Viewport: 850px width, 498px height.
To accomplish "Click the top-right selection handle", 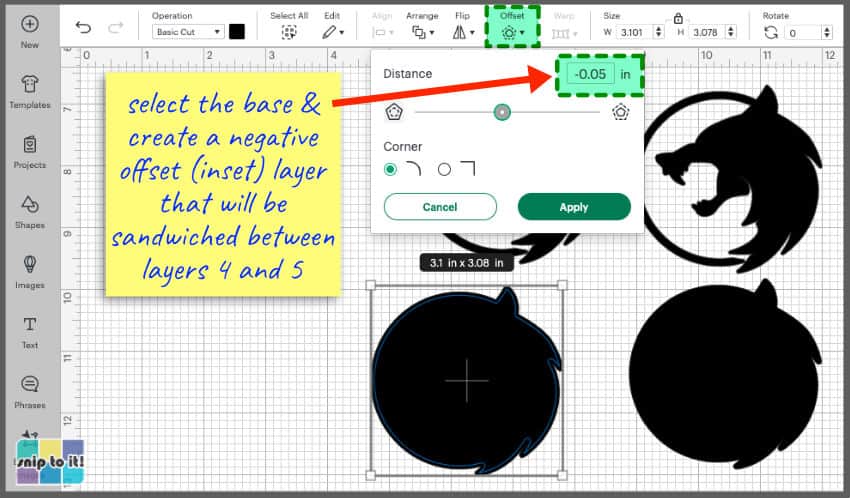I will point(563,285).
